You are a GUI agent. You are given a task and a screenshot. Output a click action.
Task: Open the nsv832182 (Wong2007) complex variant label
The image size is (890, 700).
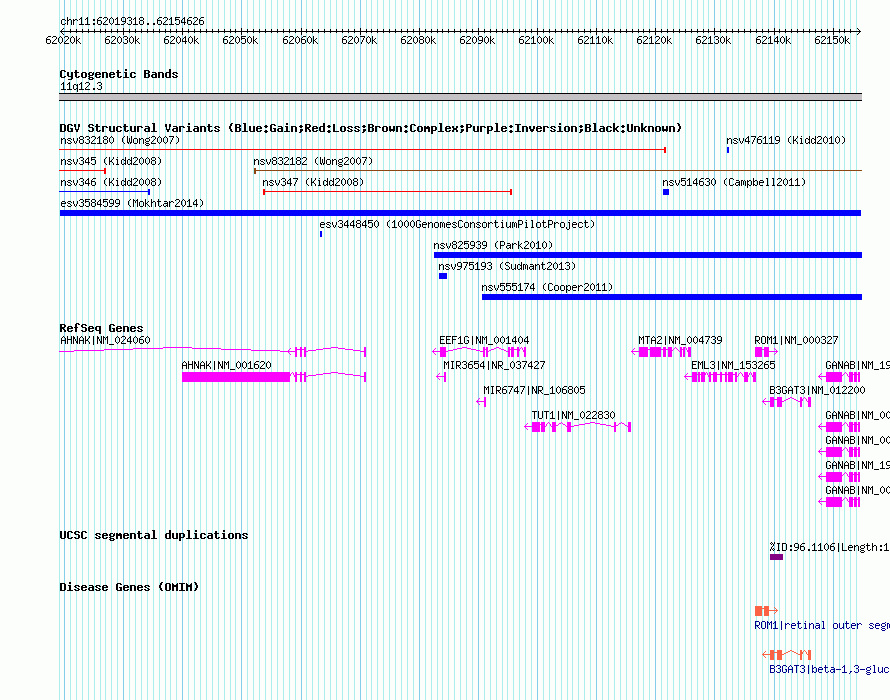pyautogui.click(x=313, y=161)
